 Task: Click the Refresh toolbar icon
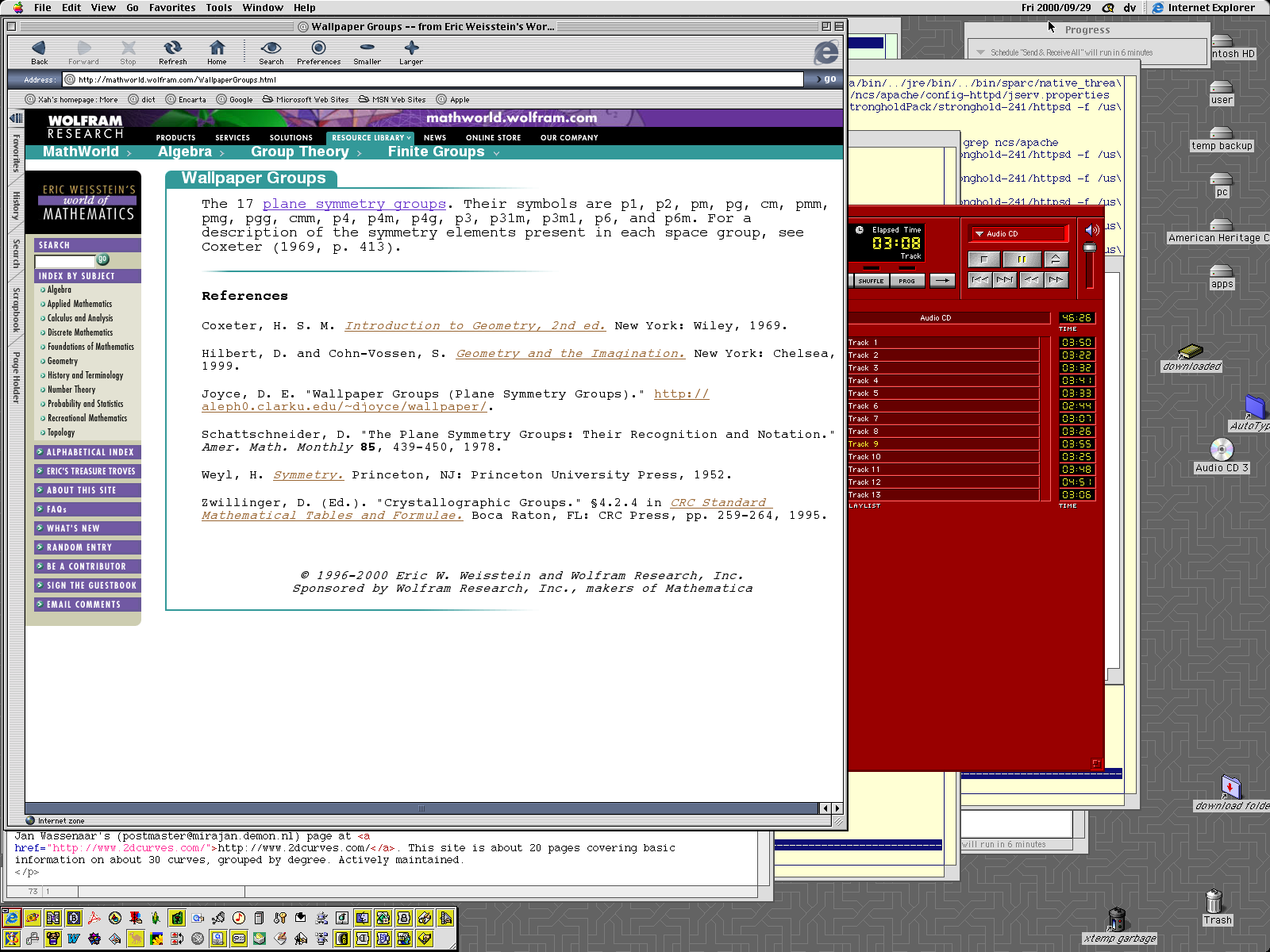click(172, 52)
